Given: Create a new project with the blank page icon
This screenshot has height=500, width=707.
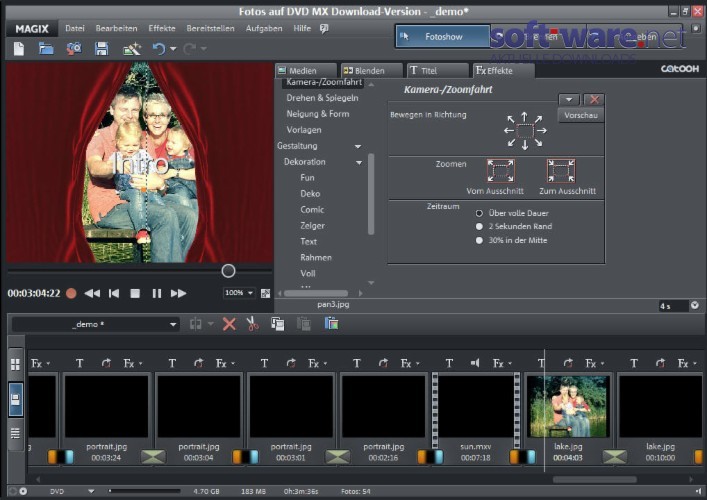Looking at the screenshot, I should coord(18,48).
